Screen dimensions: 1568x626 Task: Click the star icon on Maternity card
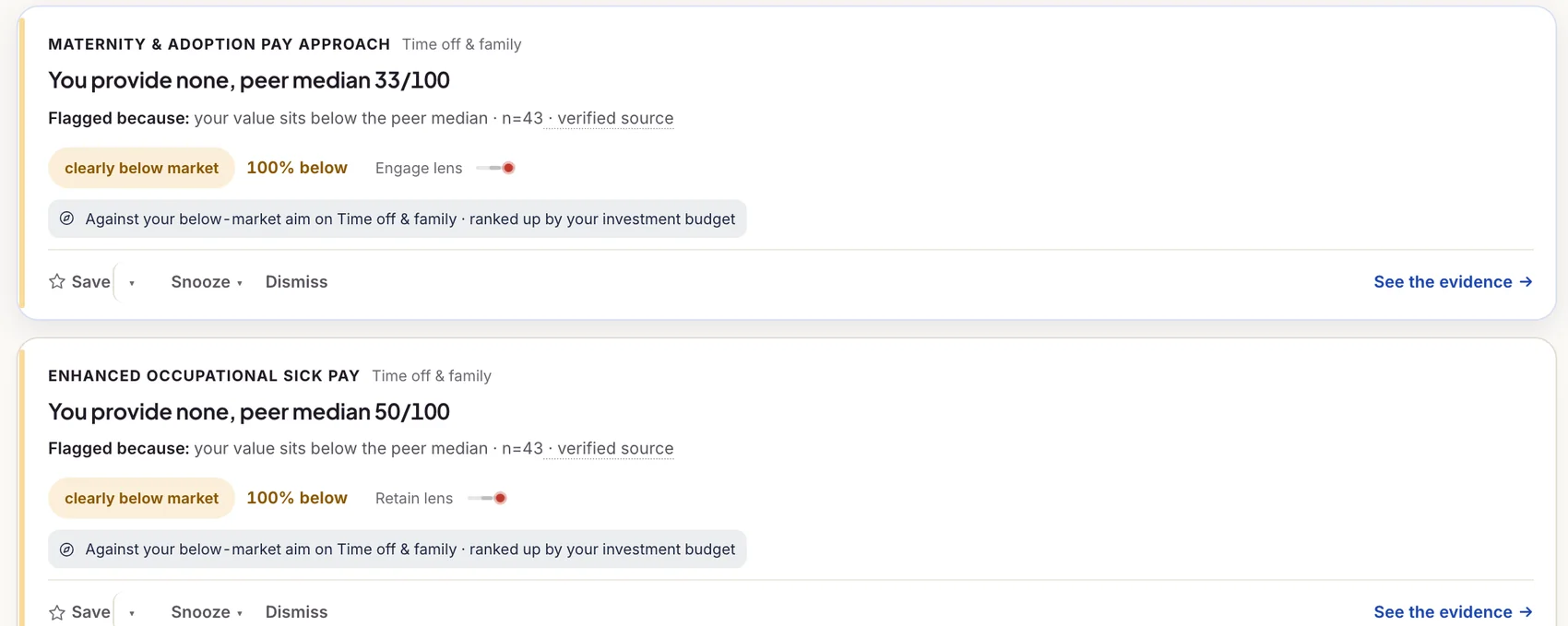click(57, 281)
